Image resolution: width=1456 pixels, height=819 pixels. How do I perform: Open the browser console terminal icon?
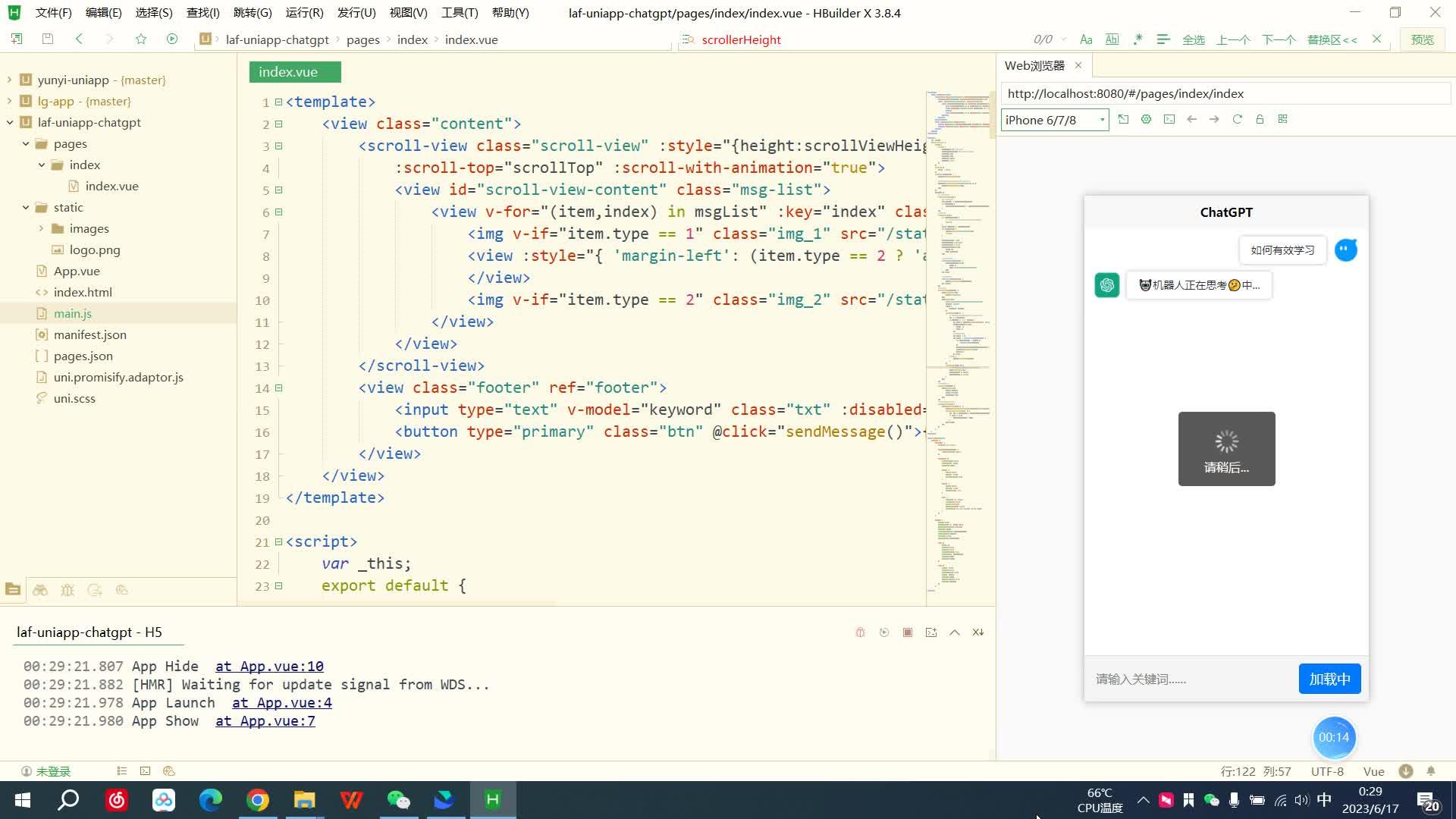(1169, 119)
